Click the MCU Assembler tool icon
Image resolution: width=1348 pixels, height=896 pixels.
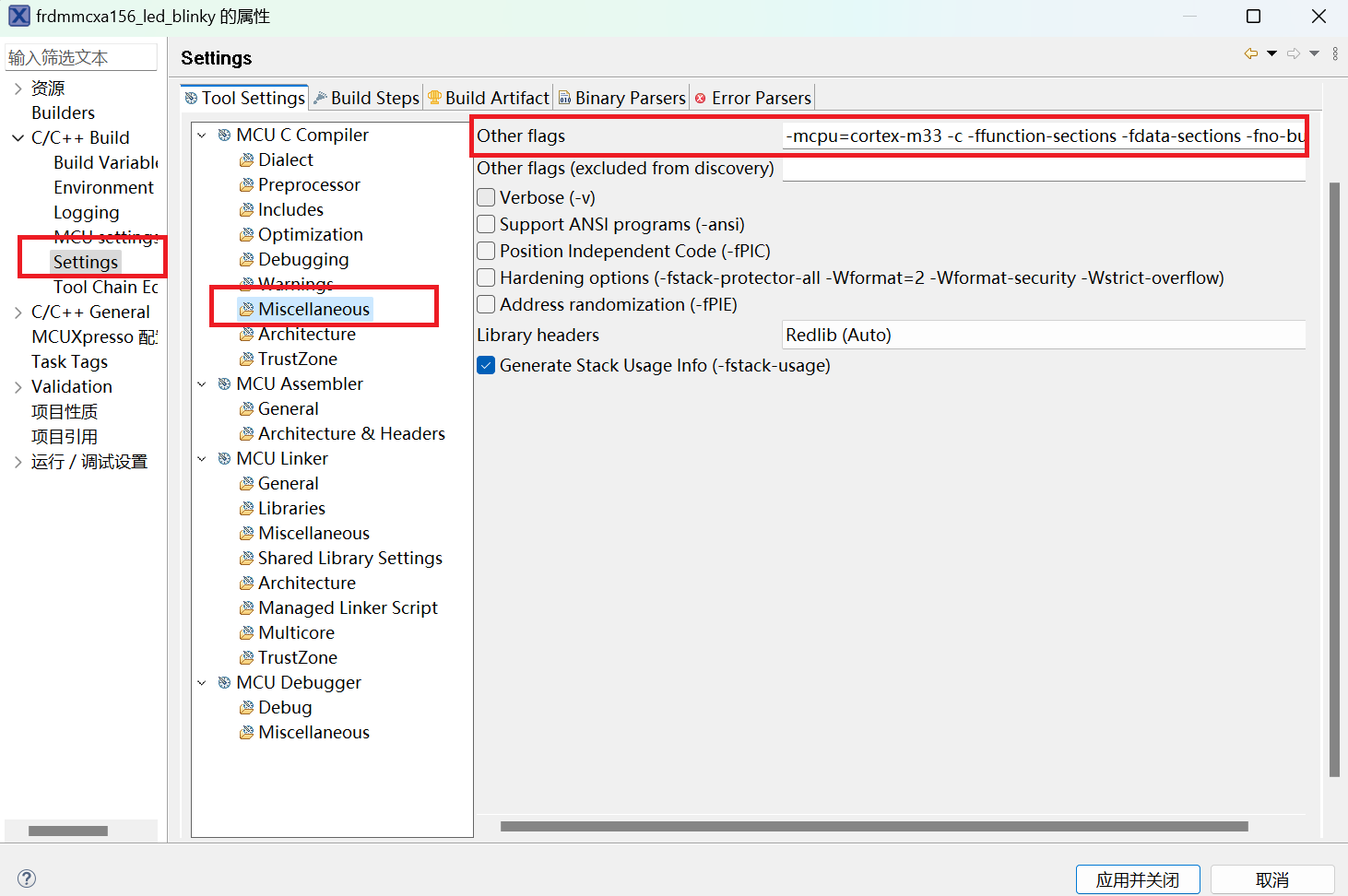[x=224, y=383]
